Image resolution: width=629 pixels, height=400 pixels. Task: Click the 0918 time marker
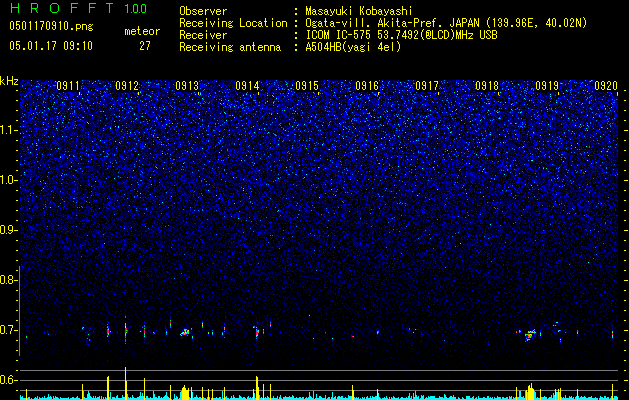[x=487, y=86]
